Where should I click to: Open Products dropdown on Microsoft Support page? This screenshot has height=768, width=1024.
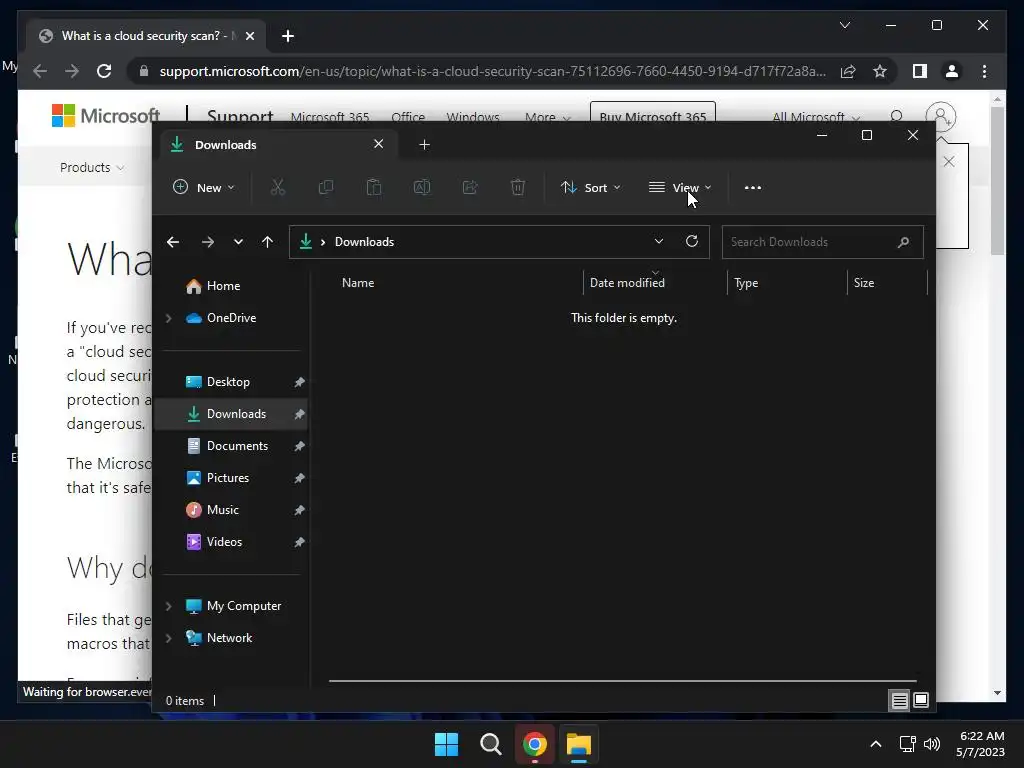click(92, 167)
